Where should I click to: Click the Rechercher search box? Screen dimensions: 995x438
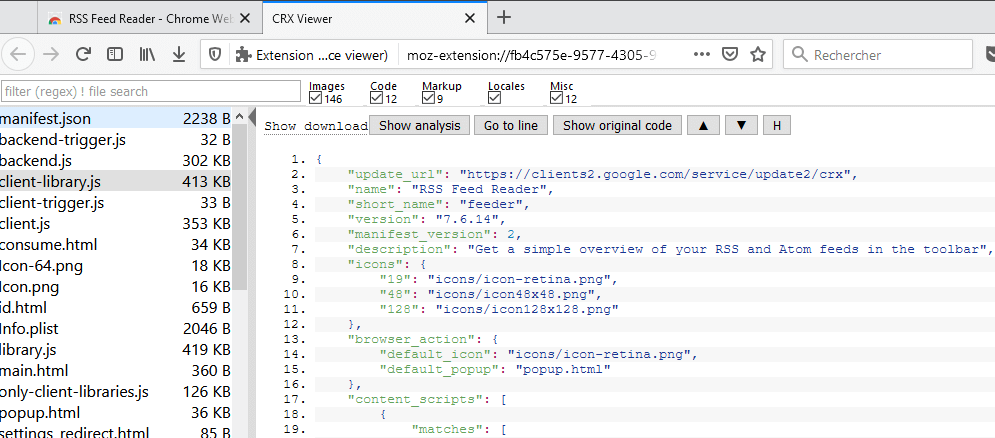[x=878, y=55]
